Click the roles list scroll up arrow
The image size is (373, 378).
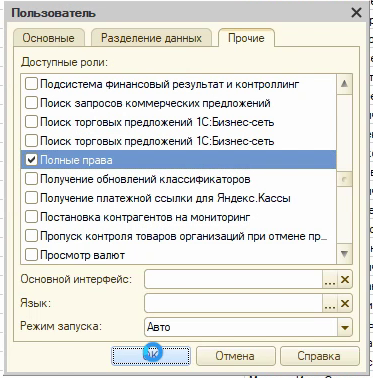tap(344, 84)
